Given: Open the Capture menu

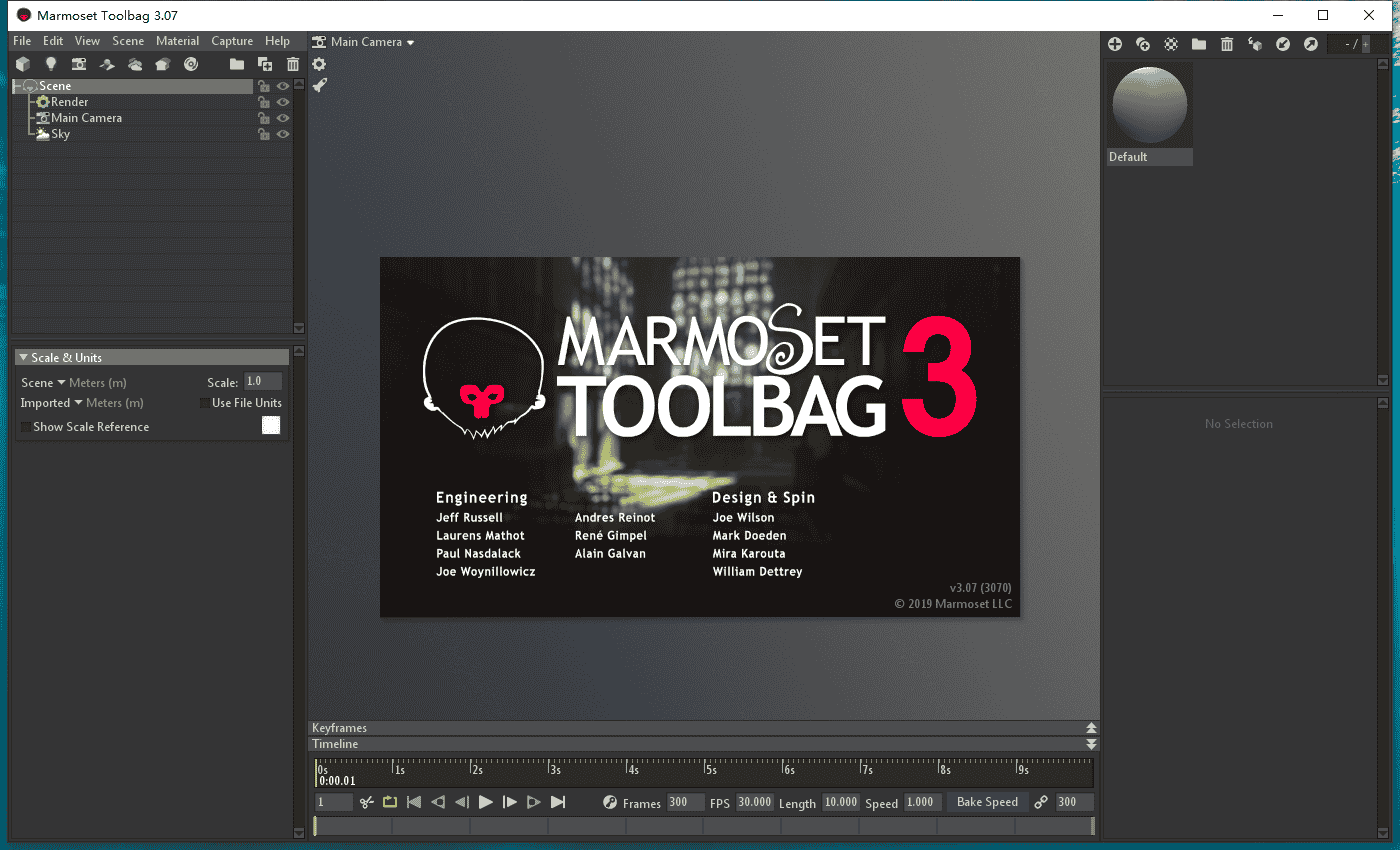Looking at the screenshot, I should pyautogui.click(x=232, y=41).
